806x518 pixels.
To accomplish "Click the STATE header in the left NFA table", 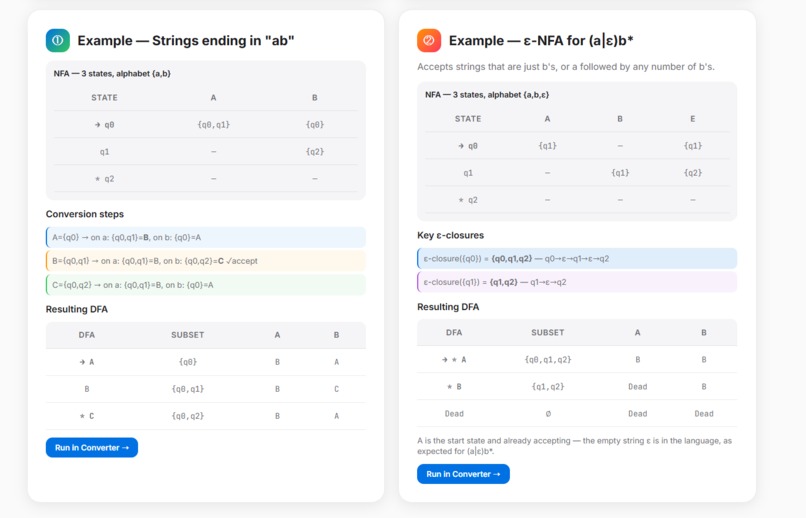I will [104, 98].
